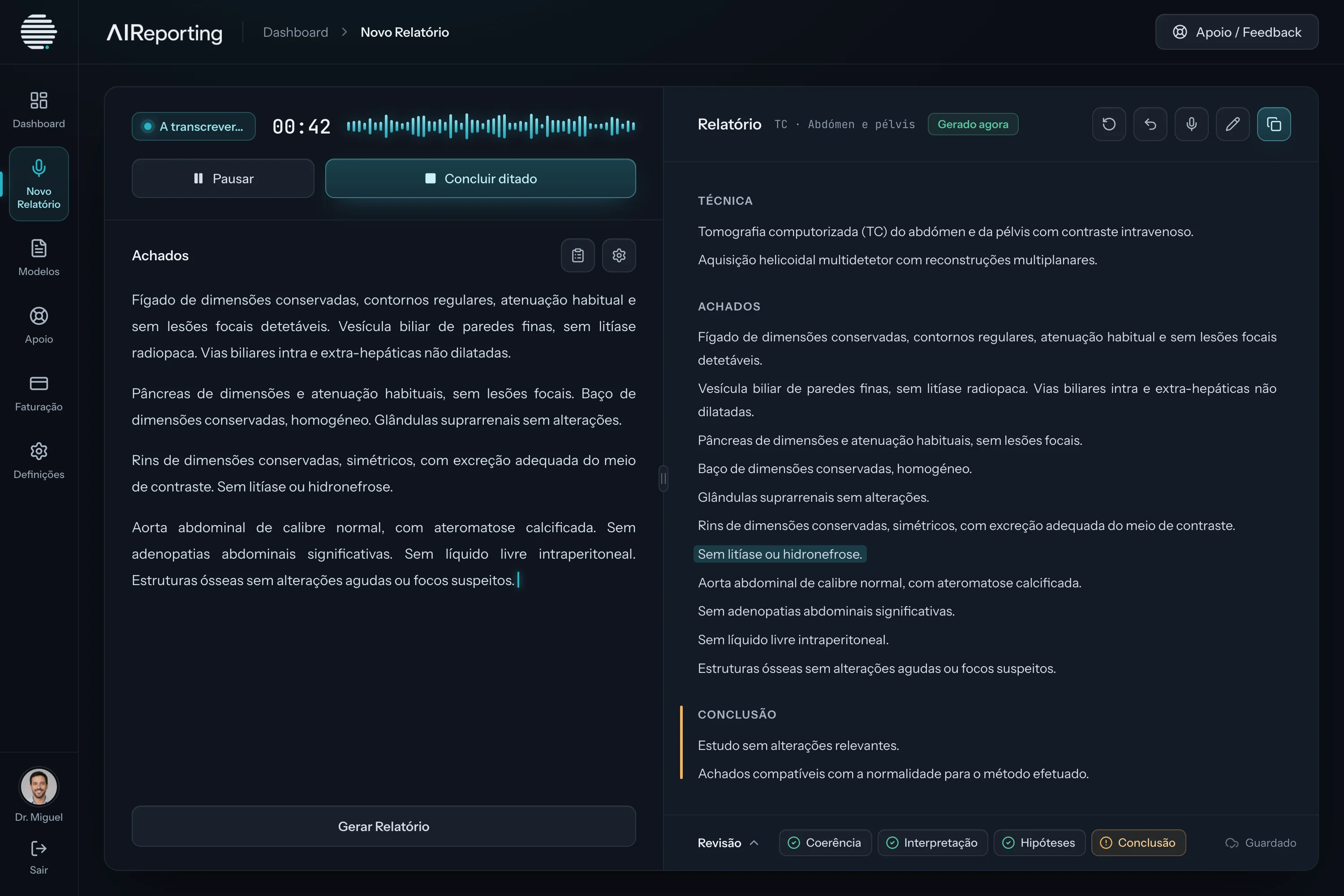Screen dimensions: 1344x896
Task: Click the Sair logout icon
Action: coord(39,849)
